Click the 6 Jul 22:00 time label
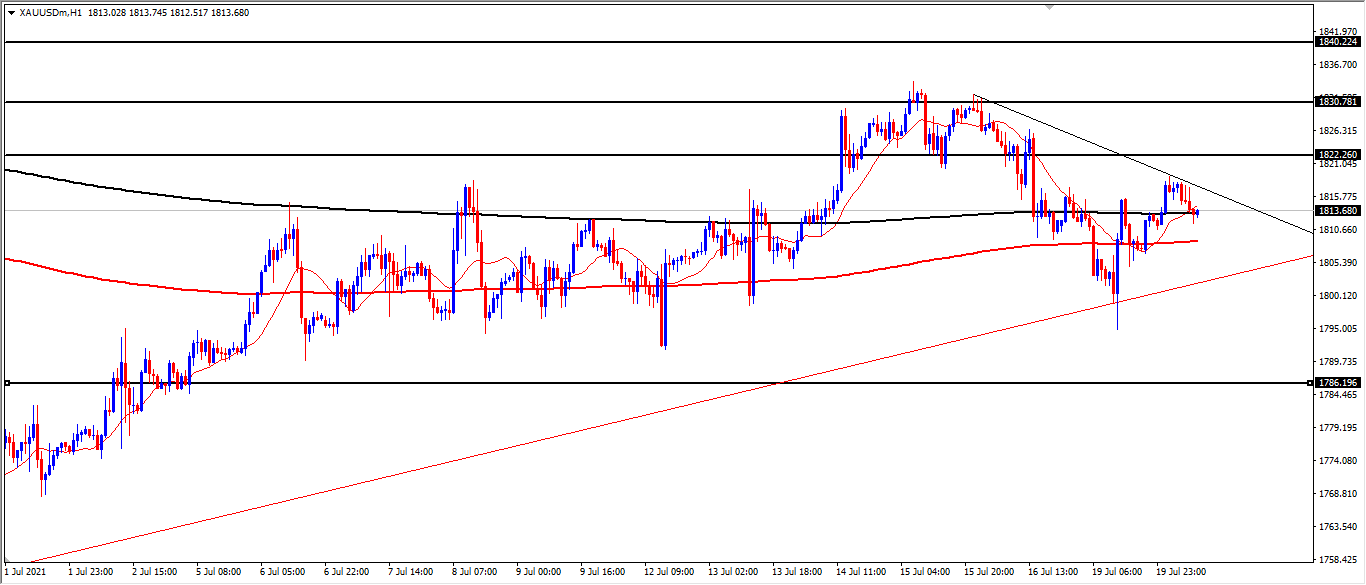Screen dimensions: 1366x585 (347, 573)
